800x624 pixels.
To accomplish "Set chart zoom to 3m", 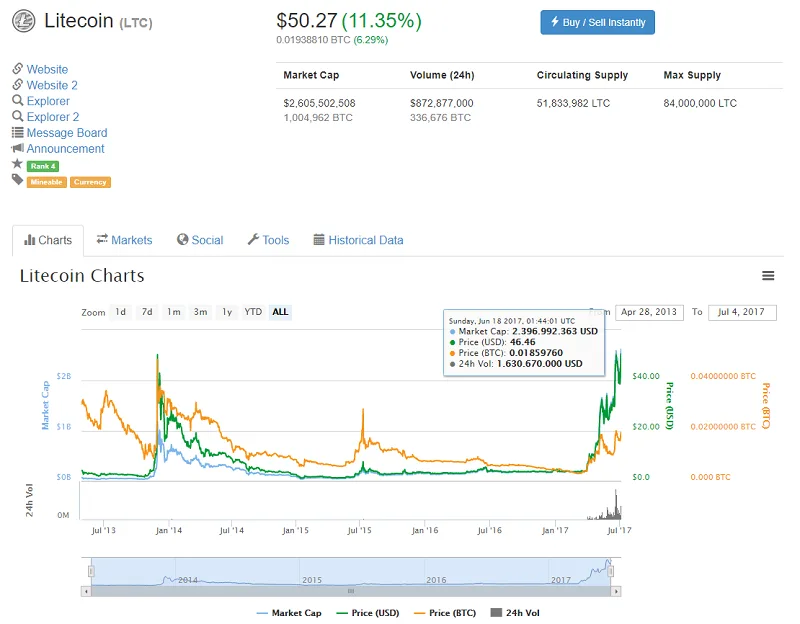I will (x=201, y=312).
